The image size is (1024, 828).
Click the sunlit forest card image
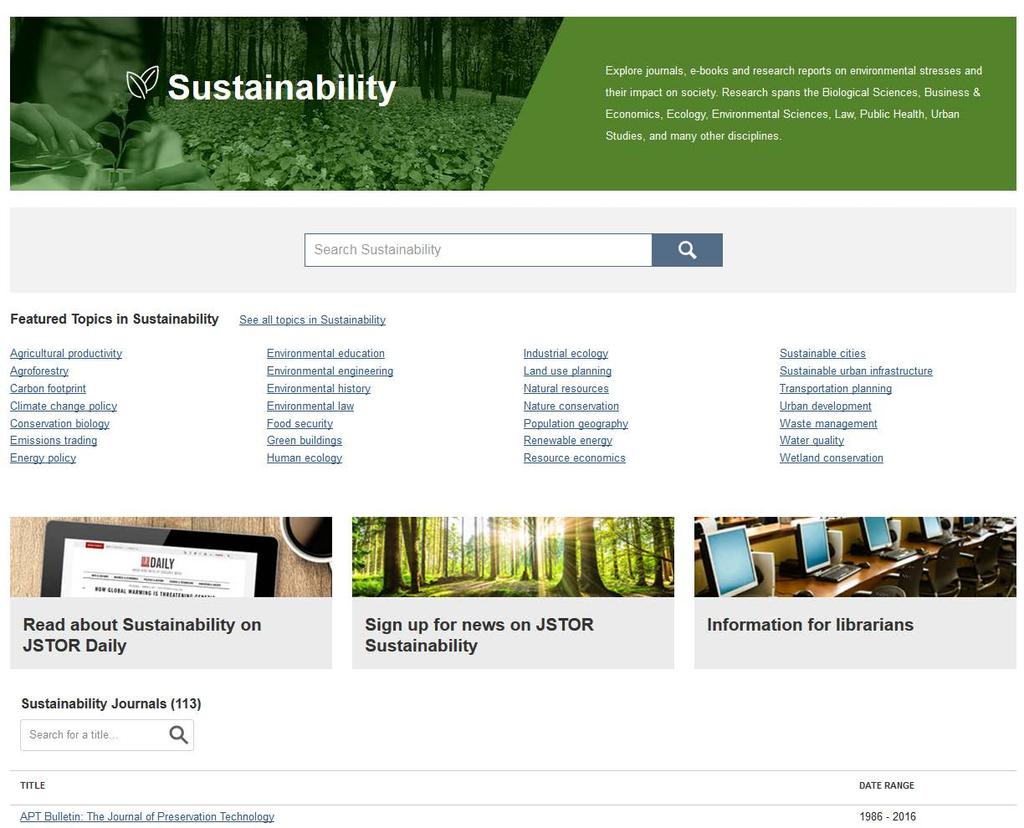513,557
